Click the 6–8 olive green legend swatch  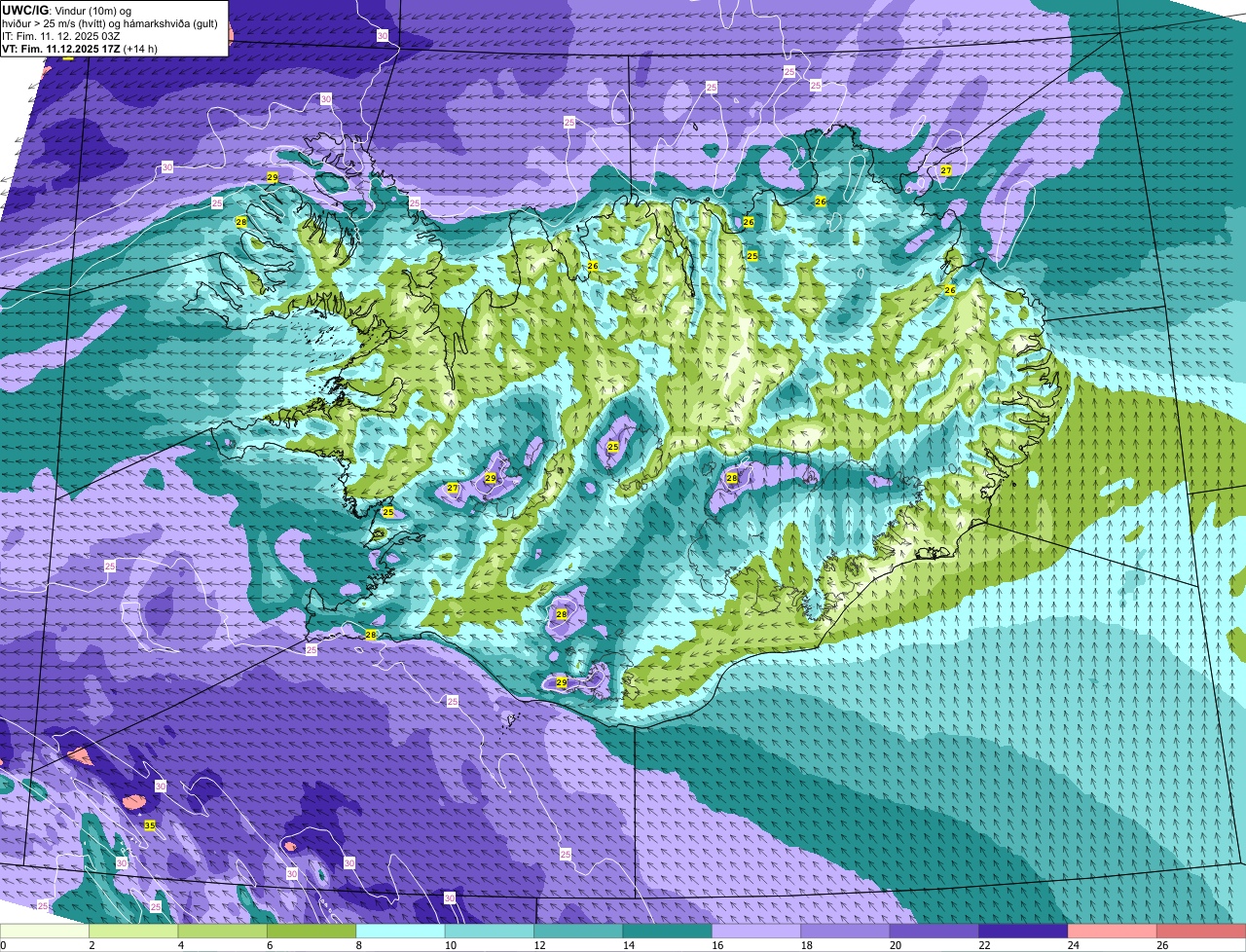pyautogui.click(x=312, y=931)
